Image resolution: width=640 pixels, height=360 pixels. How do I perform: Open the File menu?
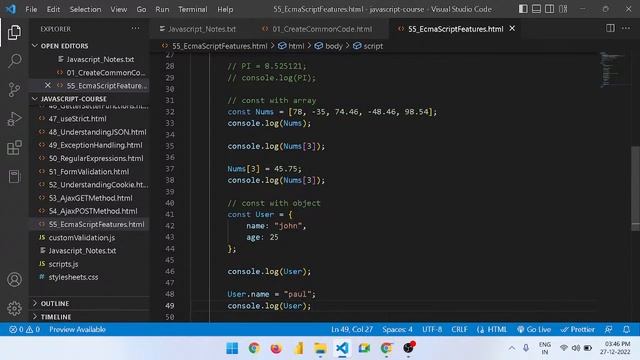pyautogui.click(x=31, y=9)
